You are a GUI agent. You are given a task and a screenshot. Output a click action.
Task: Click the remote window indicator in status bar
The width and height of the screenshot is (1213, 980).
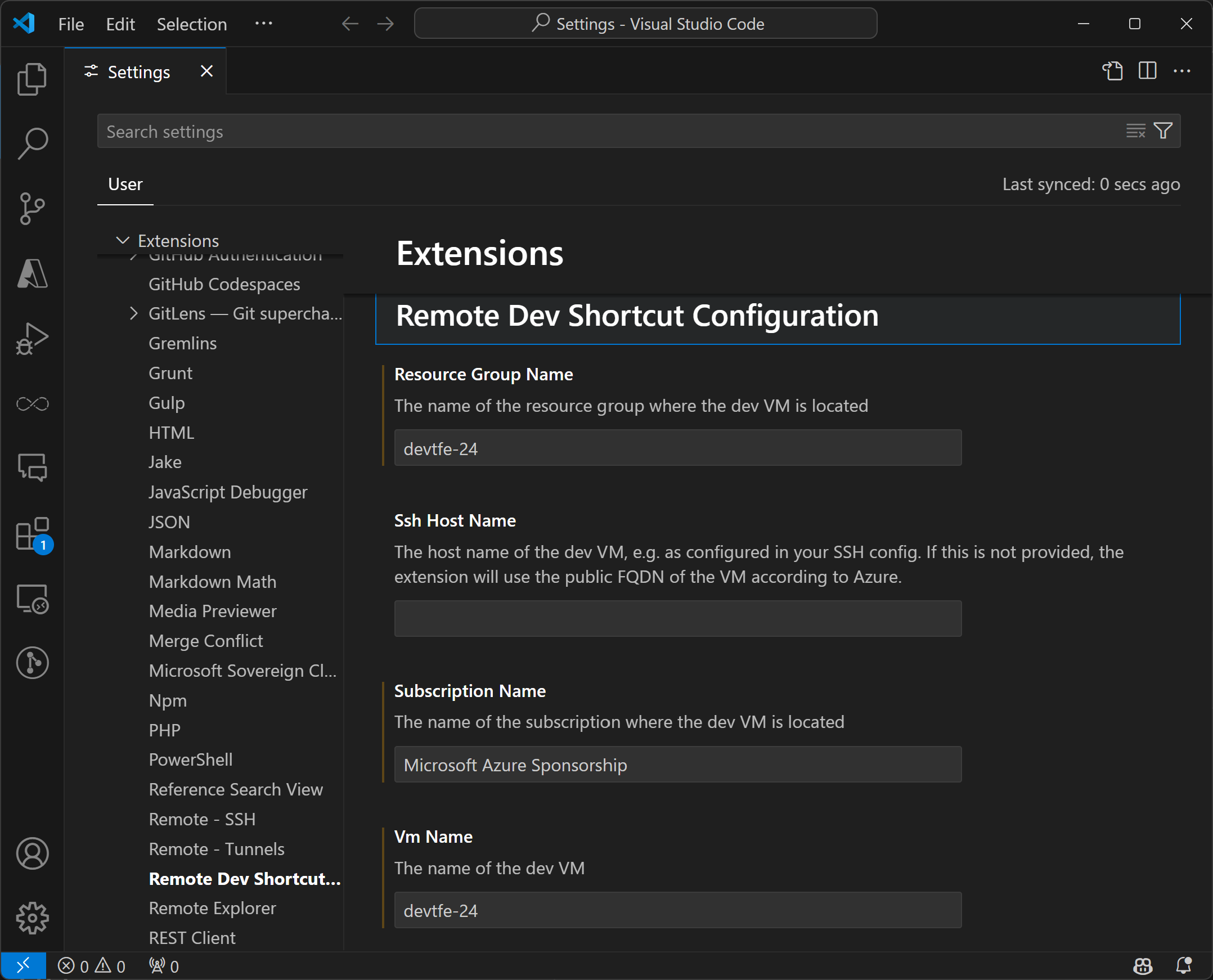point(23,966)
